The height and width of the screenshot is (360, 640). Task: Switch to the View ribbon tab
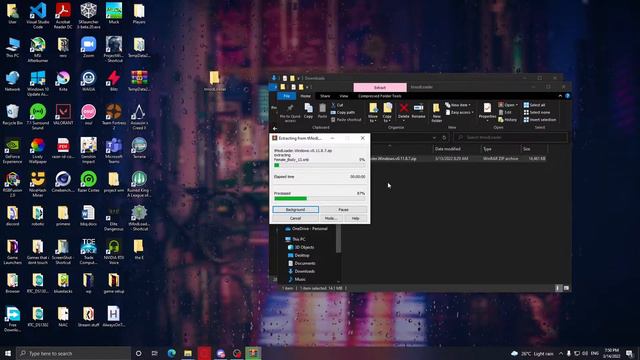344,96
